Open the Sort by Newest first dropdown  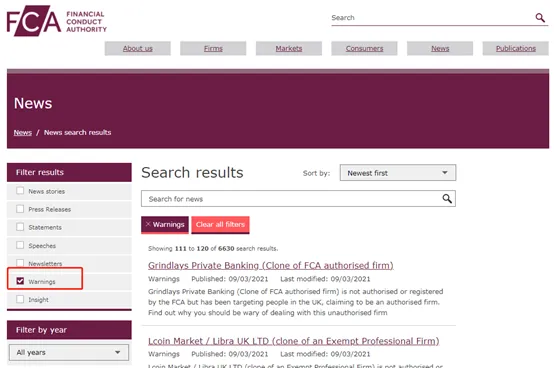coord(398,173)
